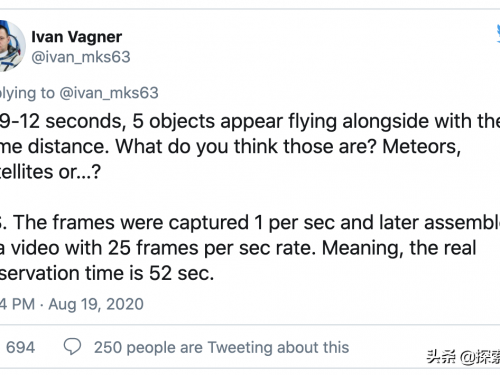Open the Ivan Vagner display name
This screenshot has width=500, height=375.
(77, 37)
